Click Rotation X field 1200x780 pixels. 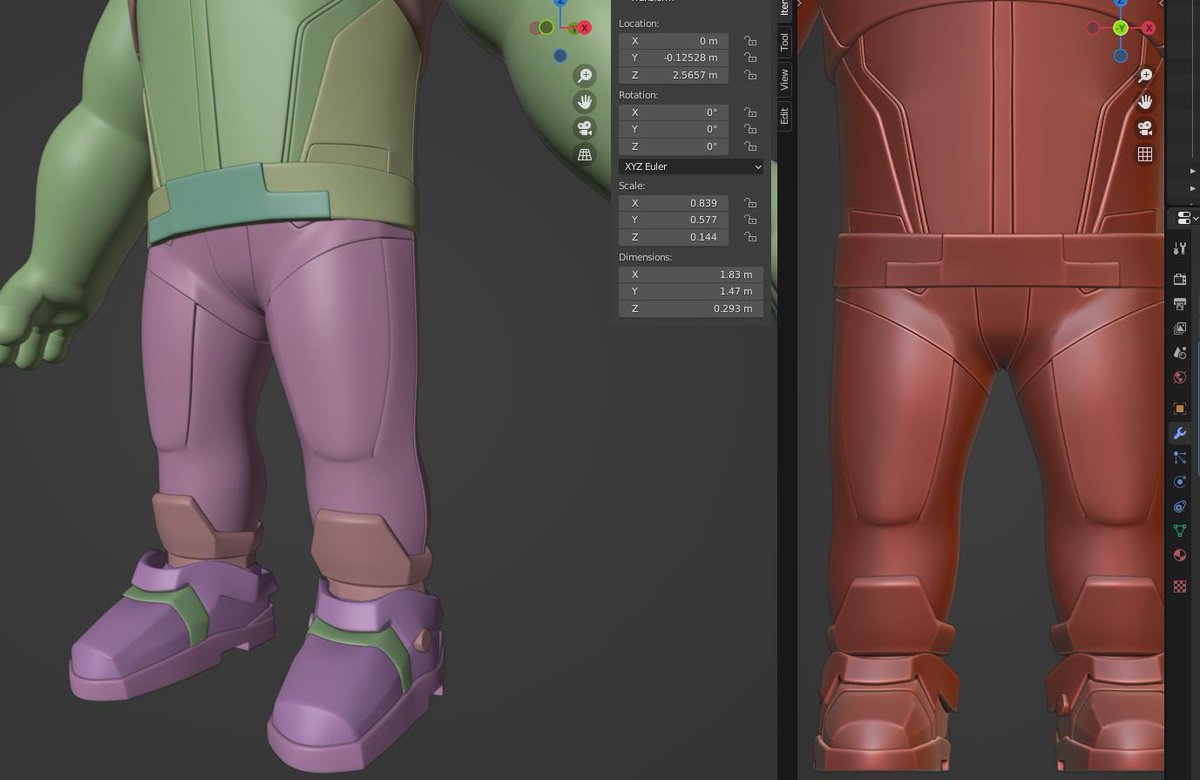pyautogui.click(x=674, y=112)
